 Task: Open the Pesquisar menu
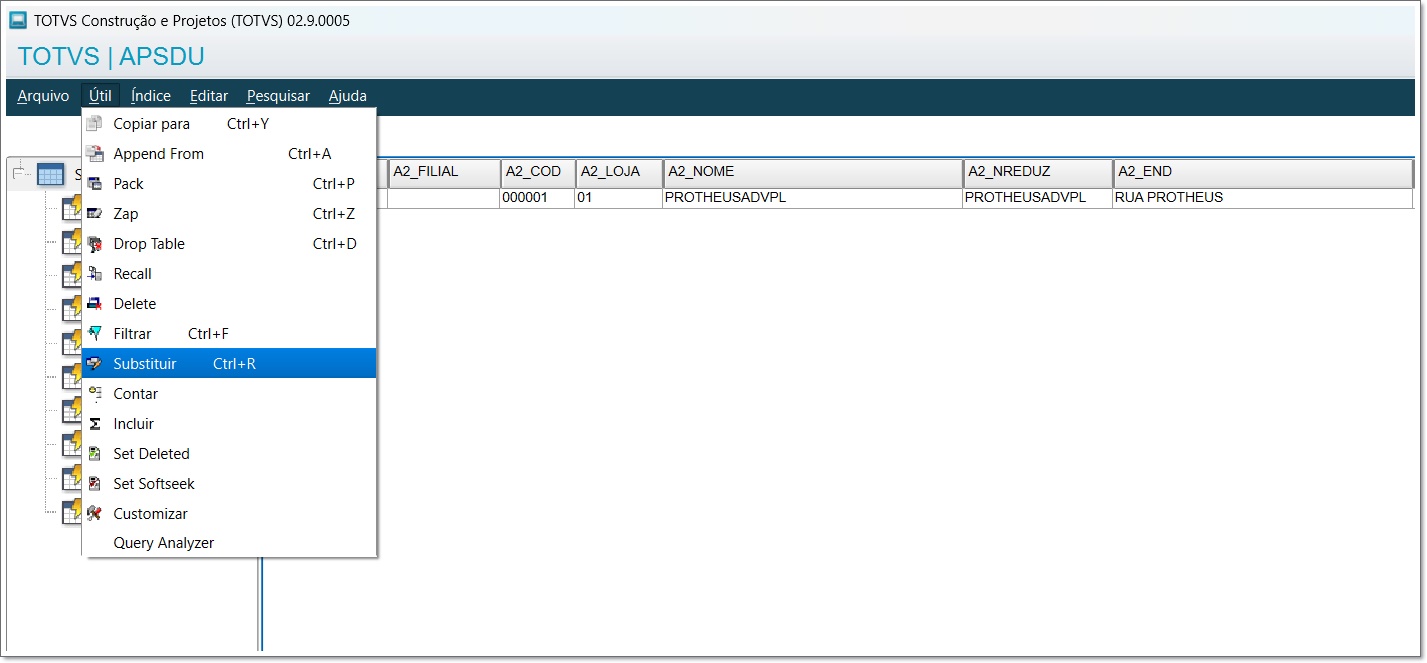click(x=278, y=96)
